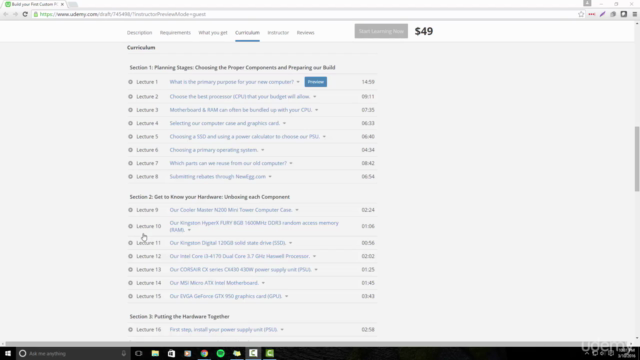The width and height of the screenshot is (640, 360).
Task: Click the vertical page scrollbar thumb
Action: click(x=636, y=158)
